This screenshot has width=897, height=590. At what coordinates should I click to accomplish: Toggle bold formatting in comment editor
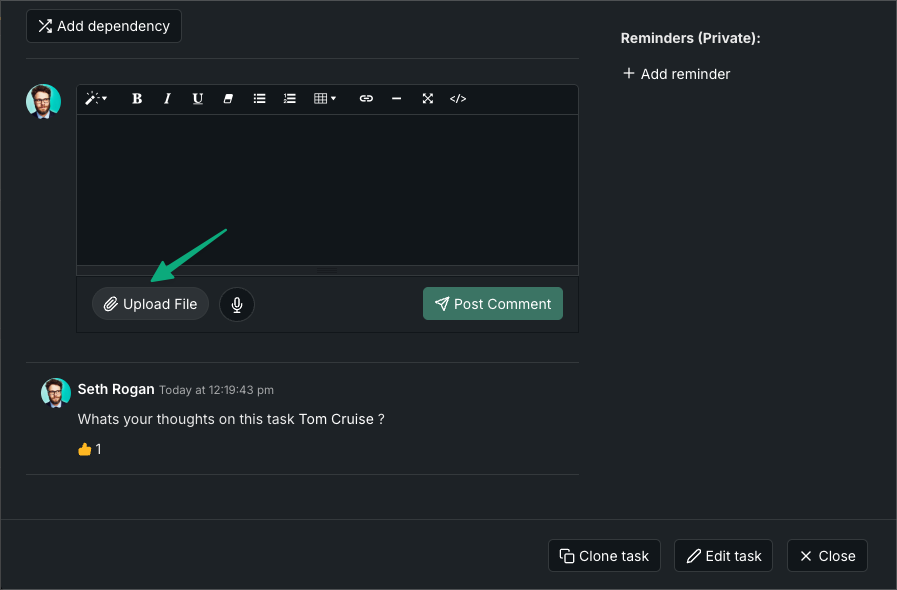click(137, 99)
